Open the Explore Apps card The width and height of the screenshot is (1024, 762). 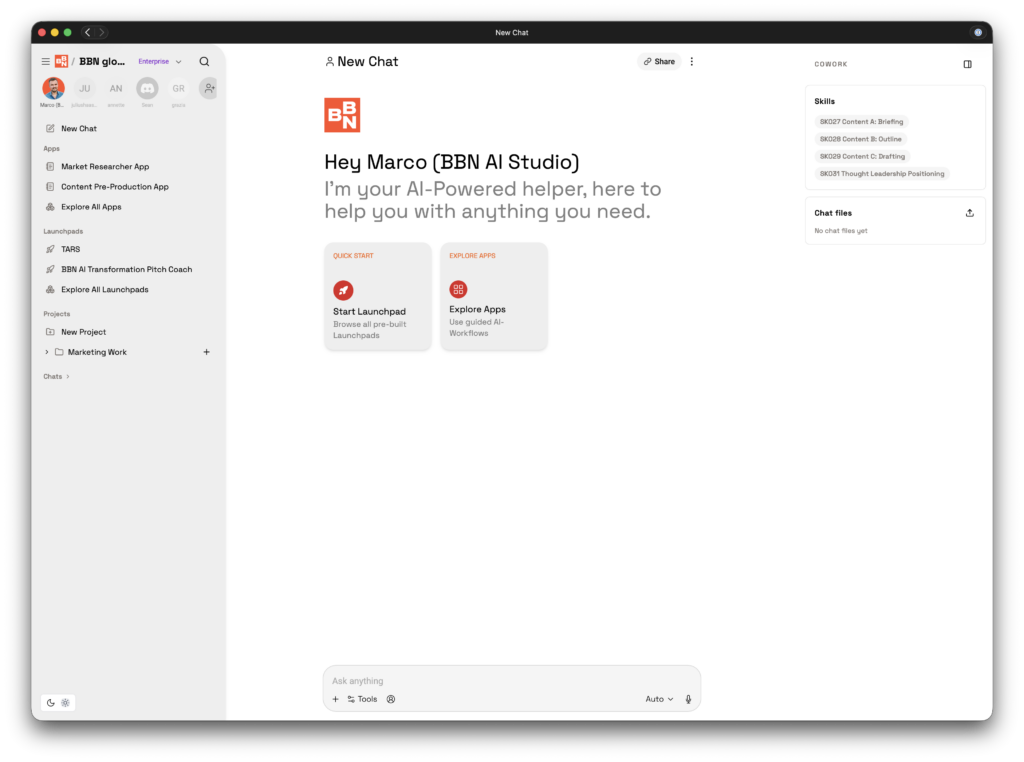click(494, 296)
